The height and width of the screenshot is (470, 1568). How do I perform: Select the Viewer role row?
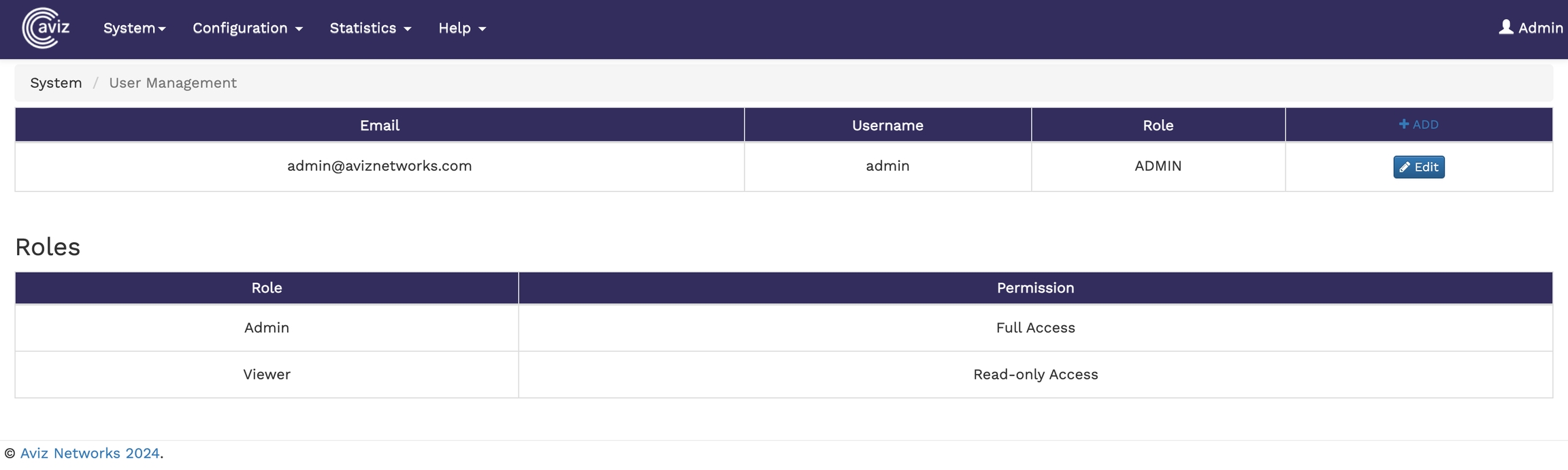click(267, 374)
